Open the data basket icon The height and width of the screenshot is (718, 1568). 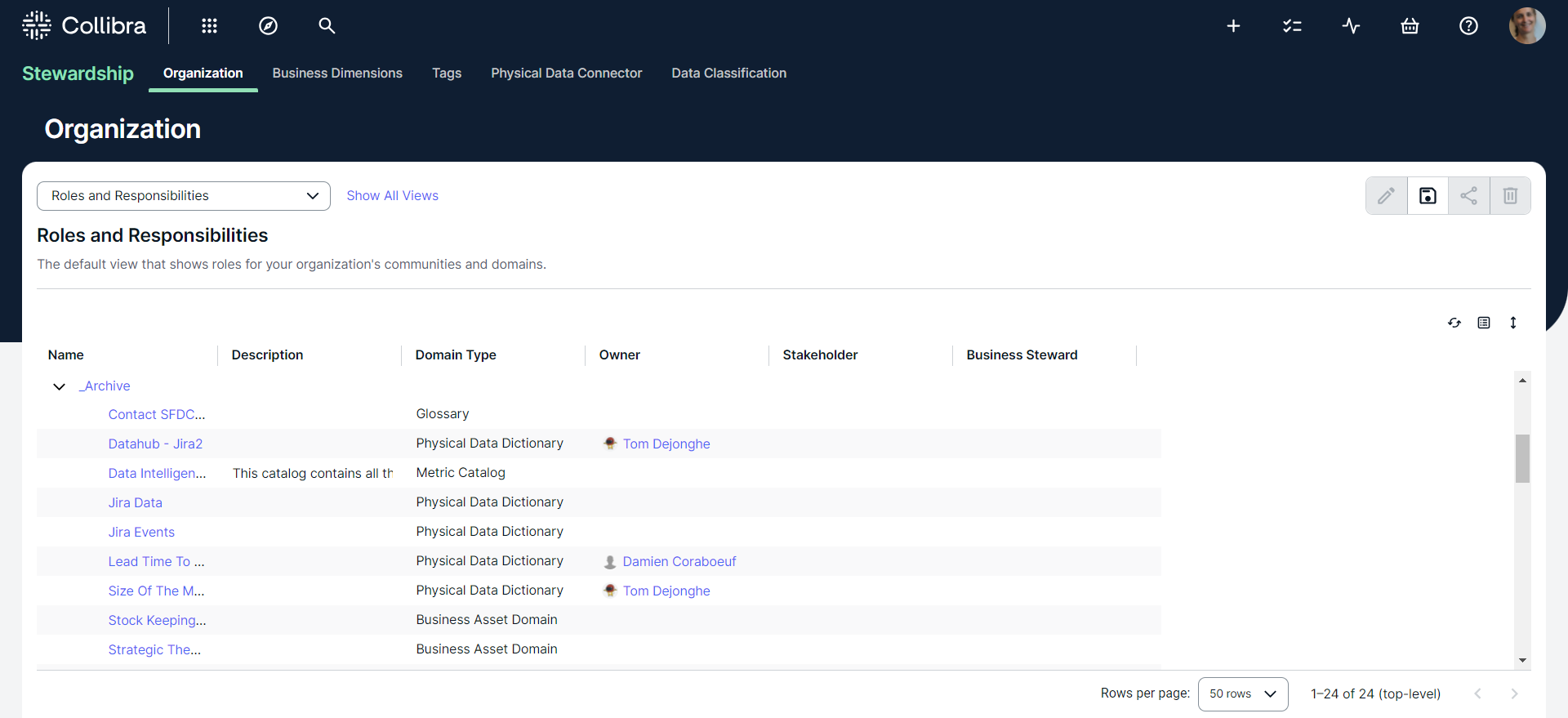pos(1410,26)
